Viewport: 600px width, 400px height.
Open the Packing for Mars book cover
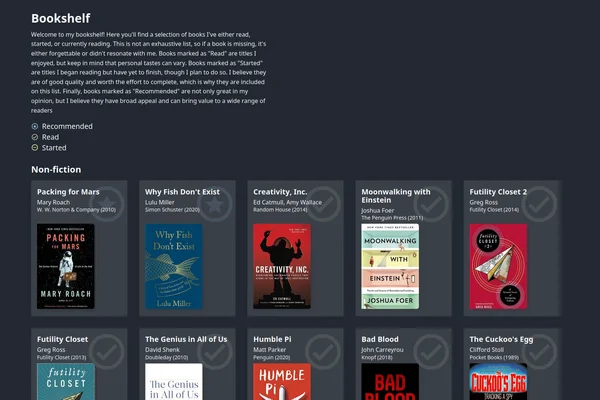point(66,266)
